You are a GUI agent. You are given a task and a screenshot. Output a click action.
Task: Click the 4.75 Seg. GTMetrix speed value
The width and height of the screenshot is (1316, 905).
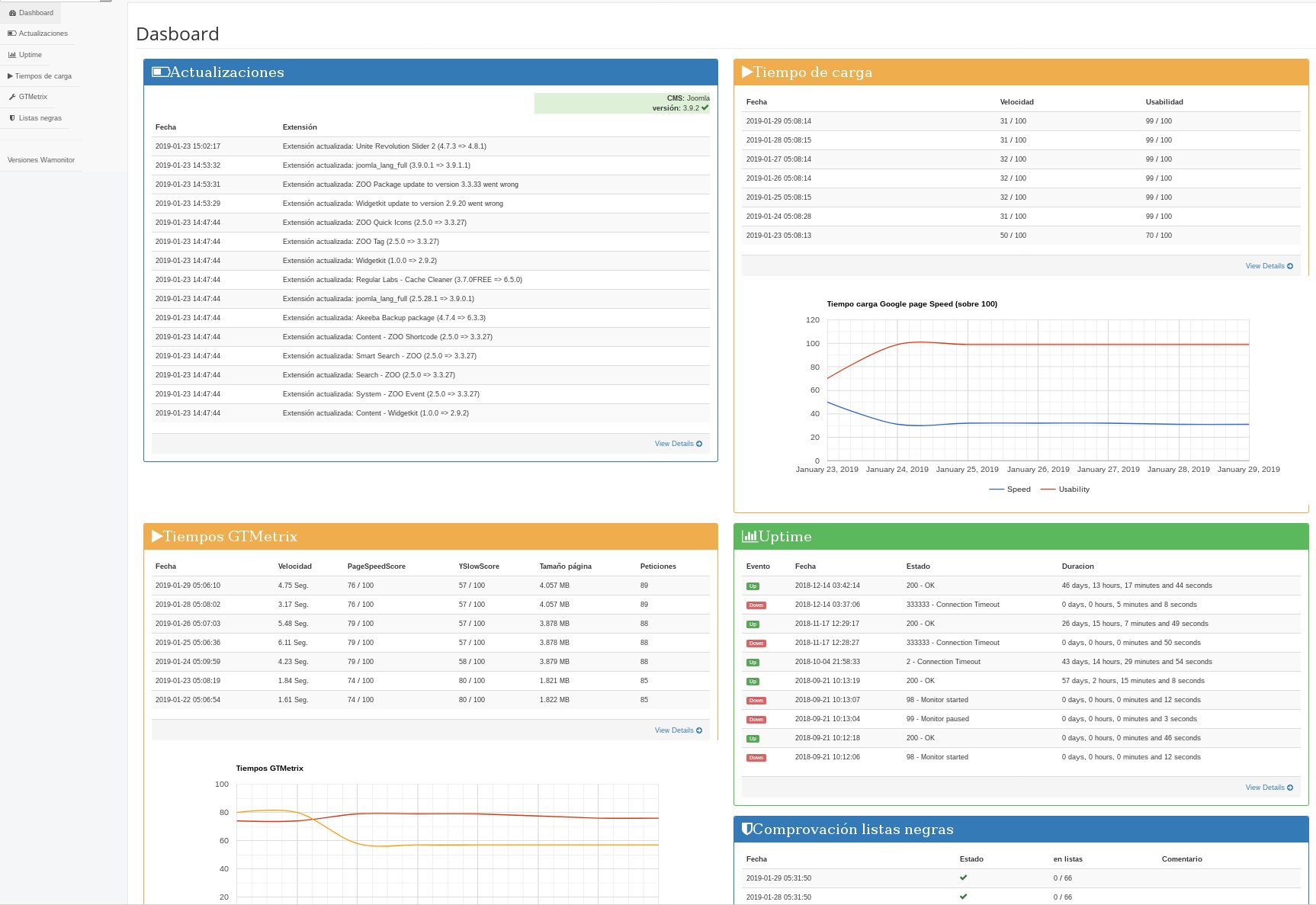294,586
